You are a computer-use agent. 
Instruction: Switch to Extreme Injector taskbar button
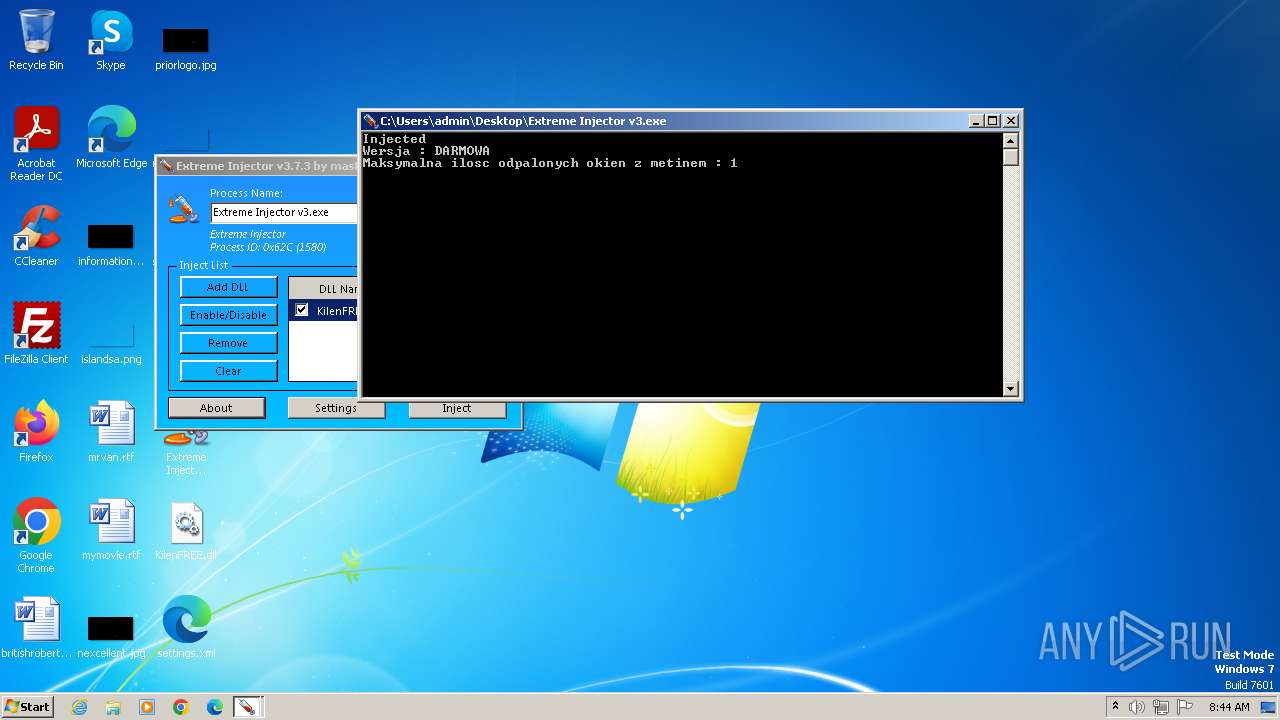pos(246,707)
